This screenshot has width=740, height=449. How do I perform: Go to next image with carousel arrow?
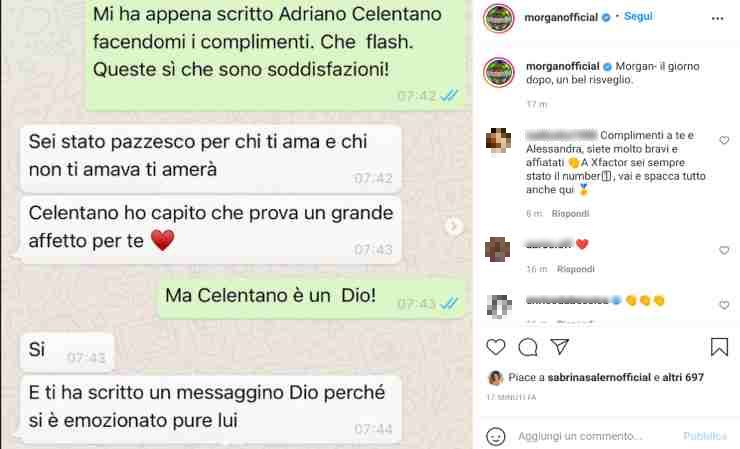[454, 226]
